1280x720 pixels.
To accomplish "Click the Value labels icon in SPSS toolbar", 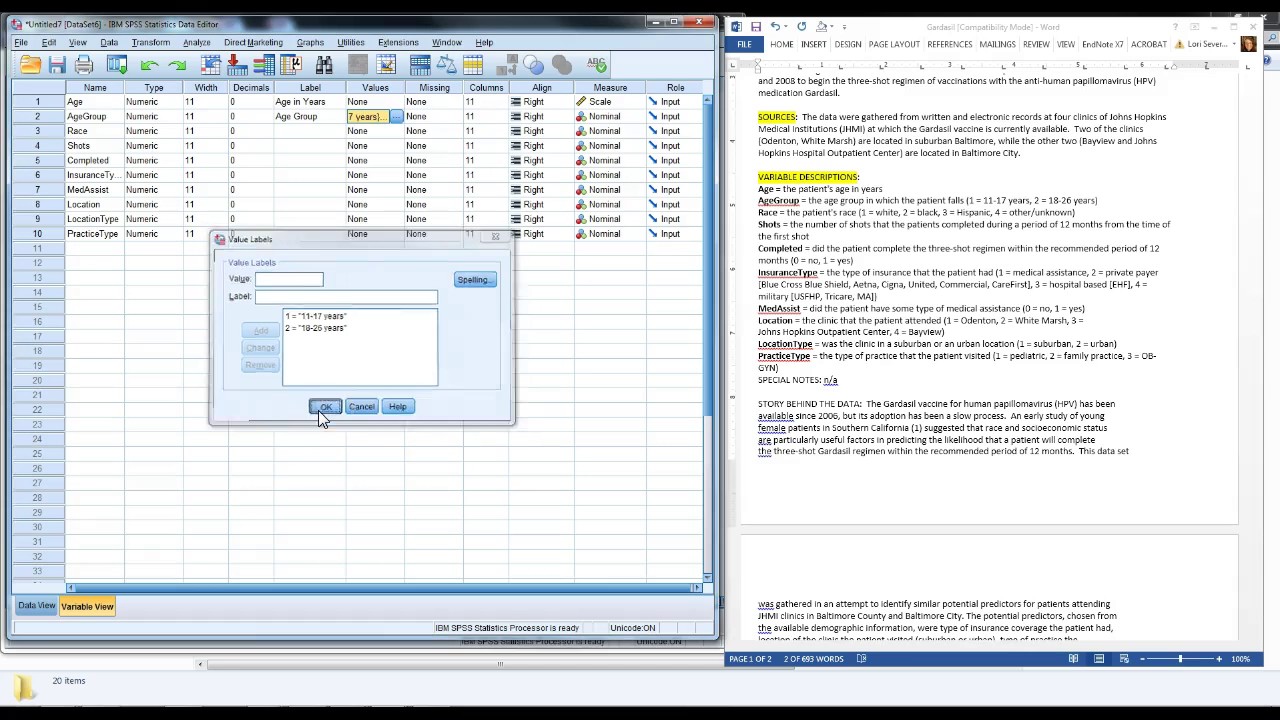I will click(506, 65).
